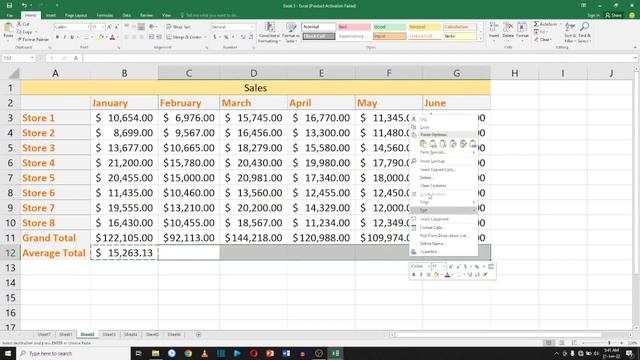Click the AutoSum sigma icon
The width and height of the screenshot is (640, 360).
coord(536,24)
